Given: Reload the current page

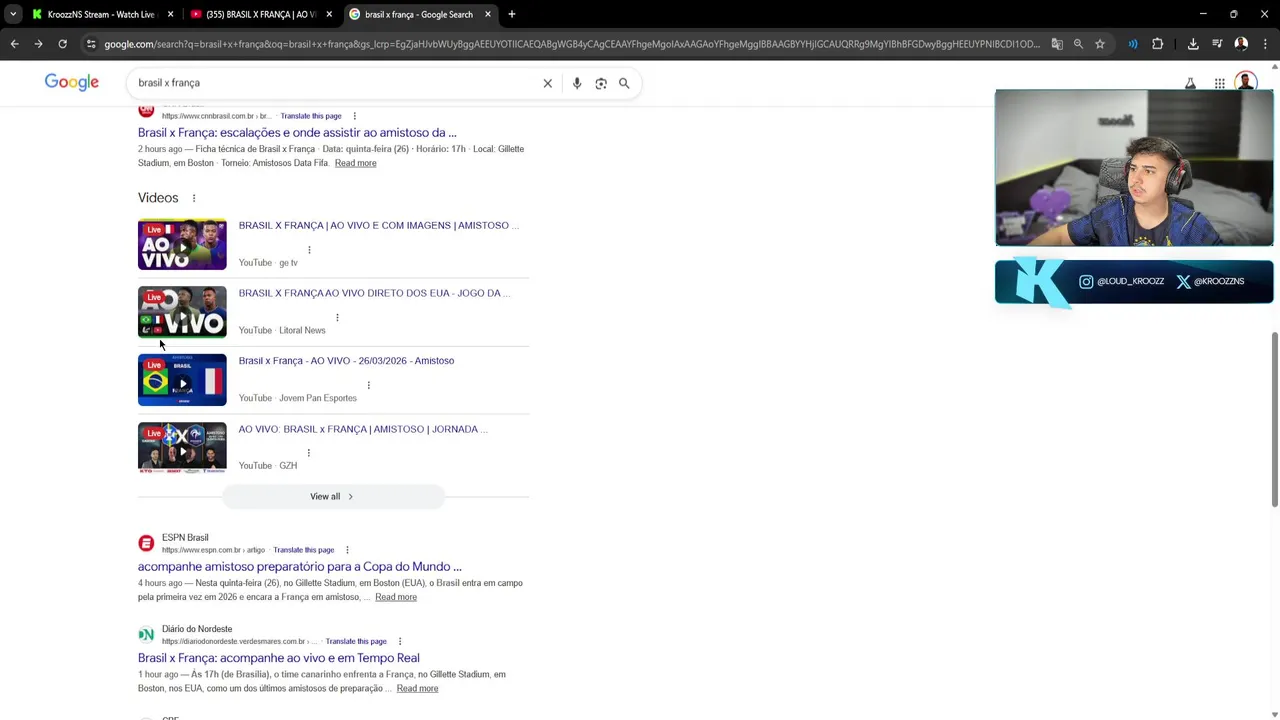Looking at the screenshot, I should (62, 44).
